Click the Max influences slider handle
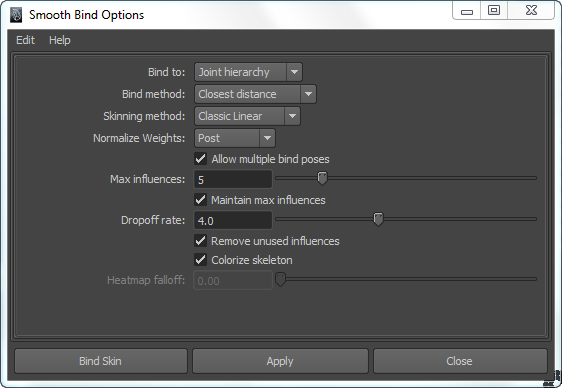The width and height of the screenshot is (562, 388). [x=322, y=178]
